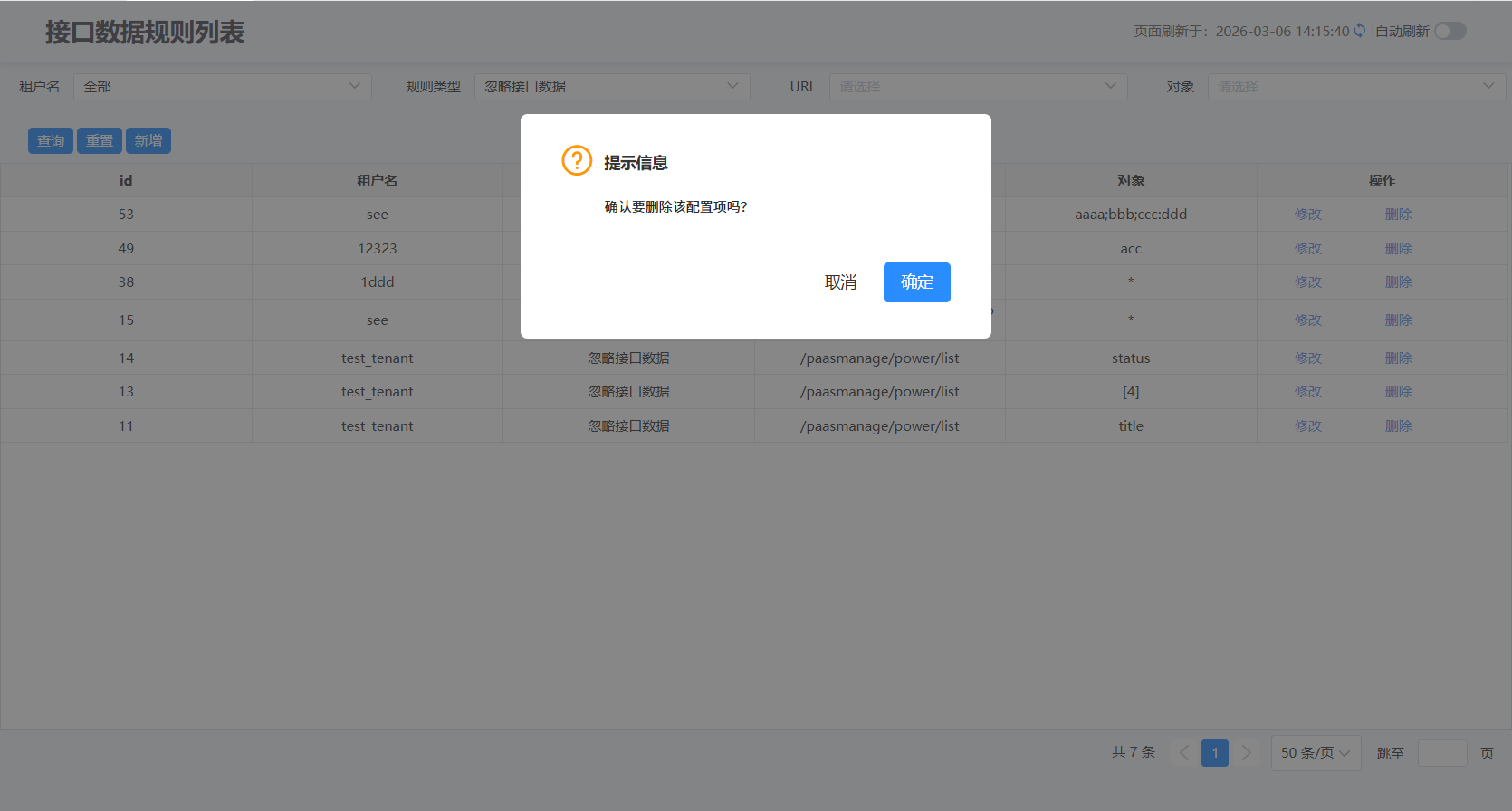Go to previous page arrow in pagination
This screenshot has width=1512, height=811.
[x=1184, y=753]
